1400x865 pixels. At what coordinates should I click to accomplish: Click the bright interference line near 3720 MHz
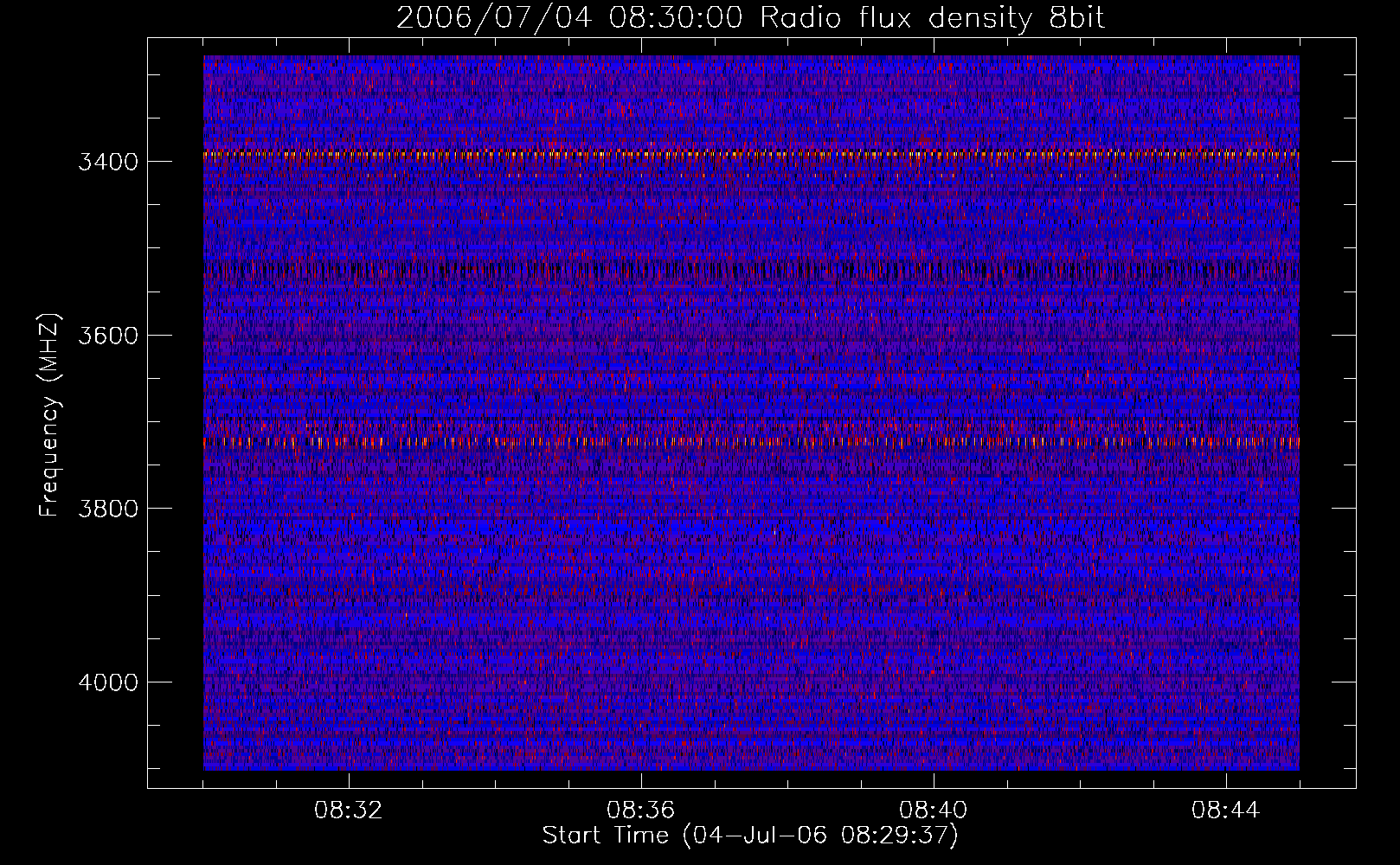[x=751, y=442]
